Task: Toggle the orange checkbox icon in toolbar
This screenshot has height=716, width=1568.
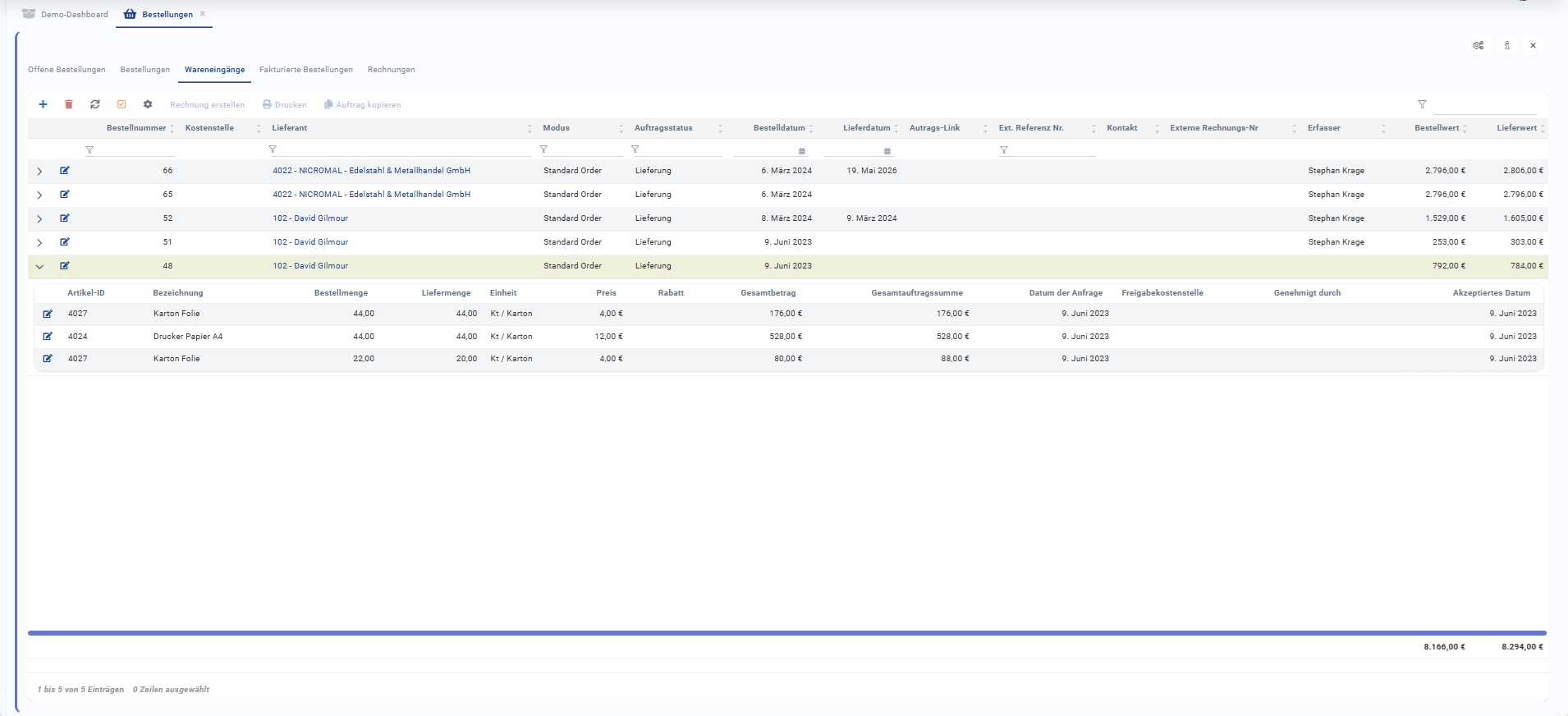Action: click(121, 104)
